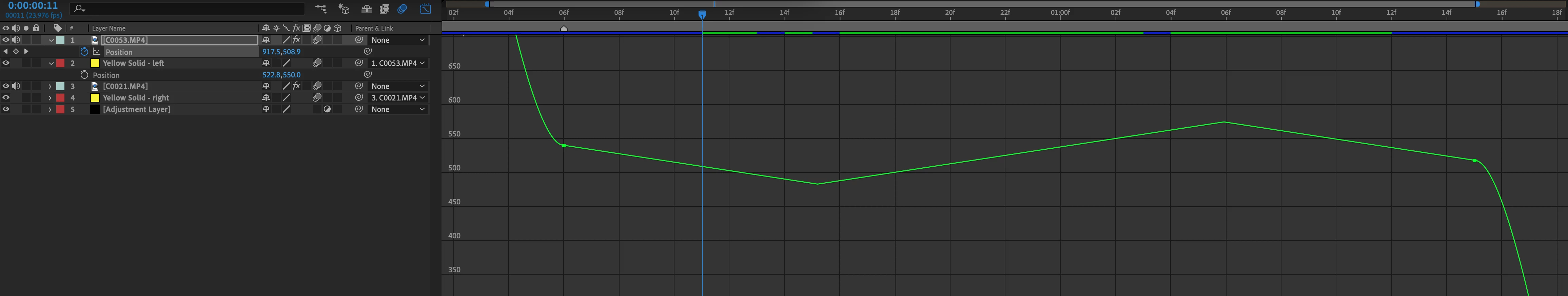Toggle effects switch on C0053.MP4
Image resolution: width=1568 pixels, height=296 pixels.
click(296, 40)
